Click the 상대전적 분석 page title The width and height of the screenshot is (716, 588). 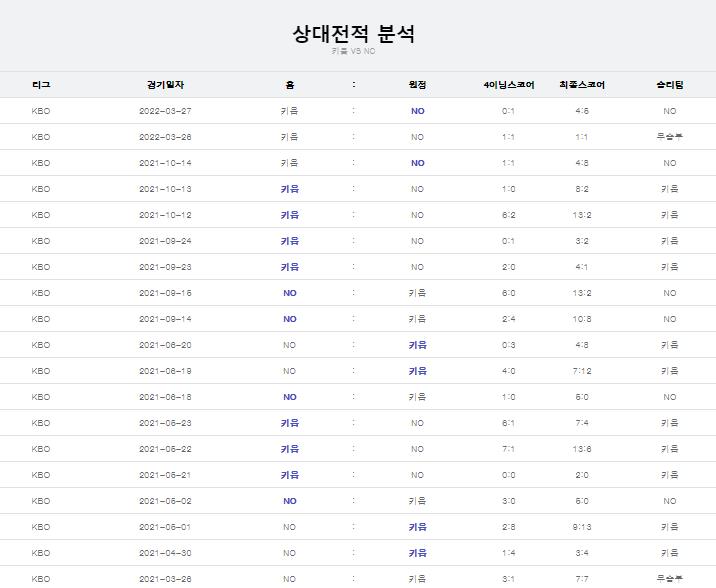pyautogui.click(x=353, y=34)
